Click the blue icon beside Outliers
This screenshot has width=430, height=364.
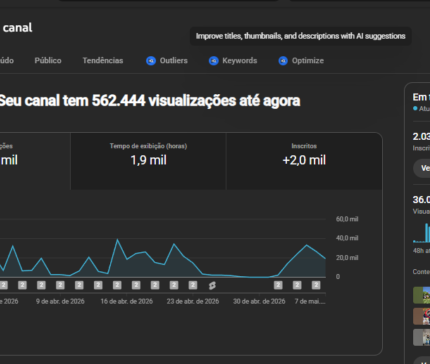click(151, 61)
